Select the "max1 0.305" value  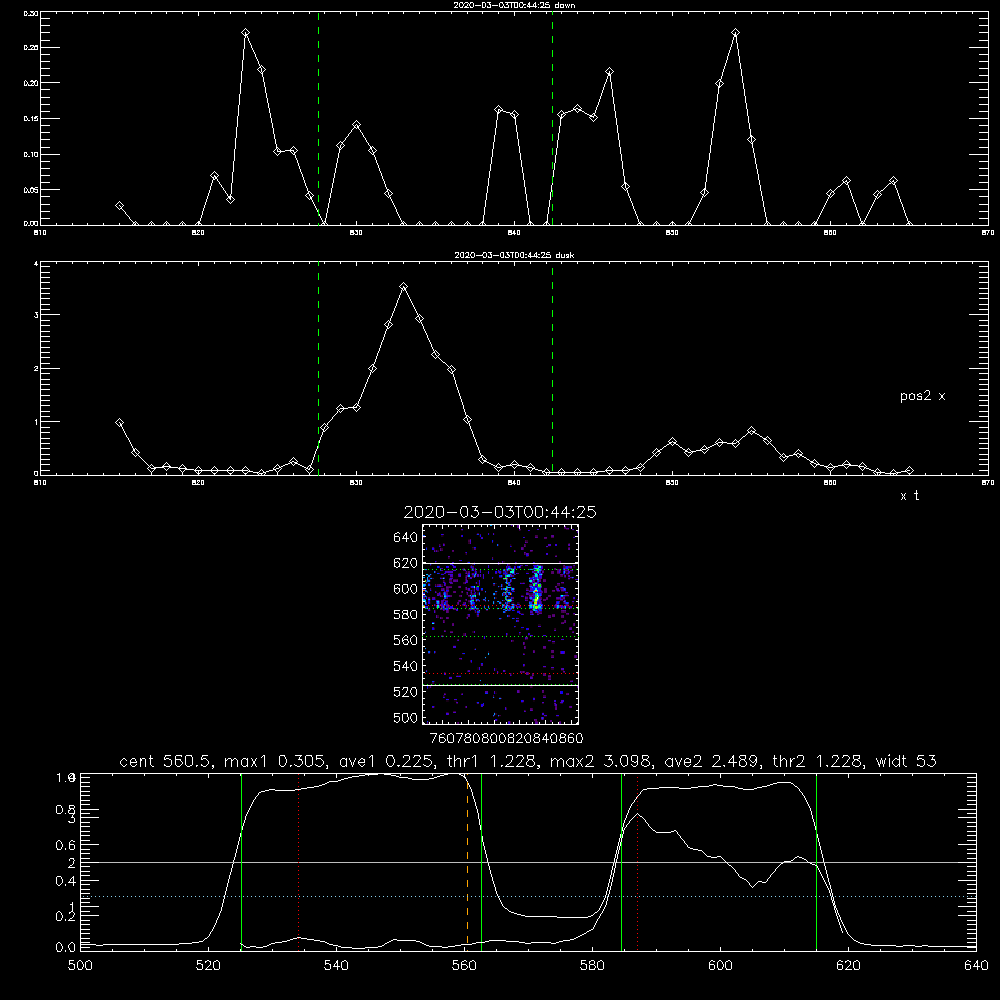click(x=274, y=761)
